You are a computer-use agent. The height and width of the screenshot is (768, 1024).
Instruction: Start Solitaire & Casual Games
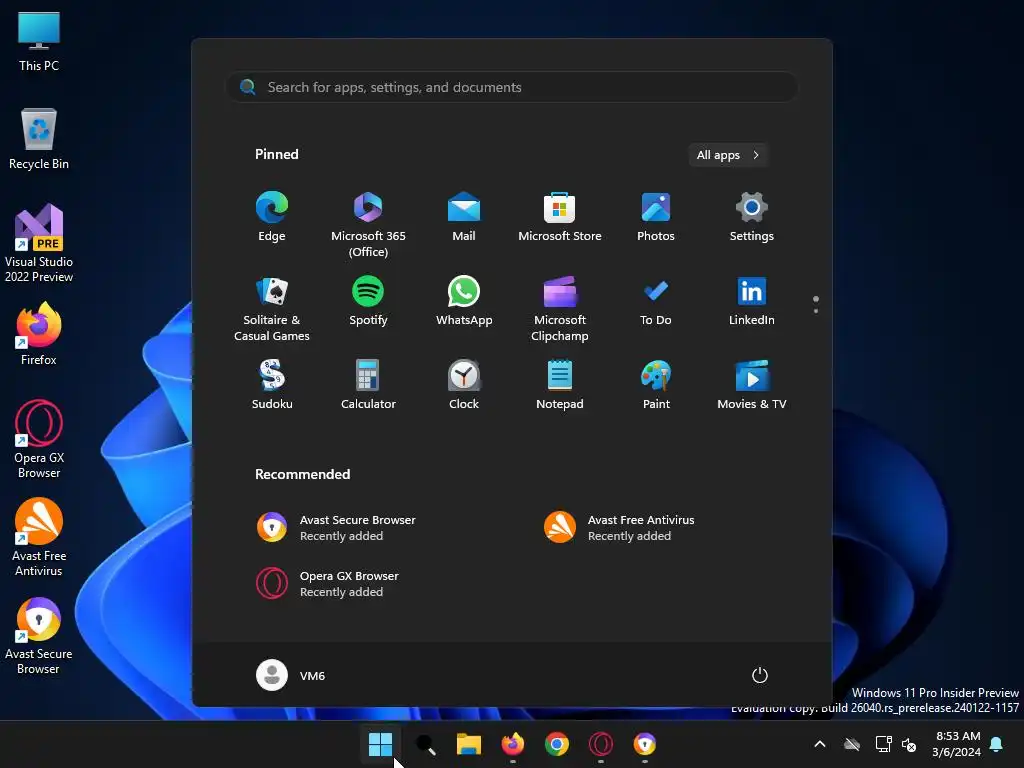272,309
